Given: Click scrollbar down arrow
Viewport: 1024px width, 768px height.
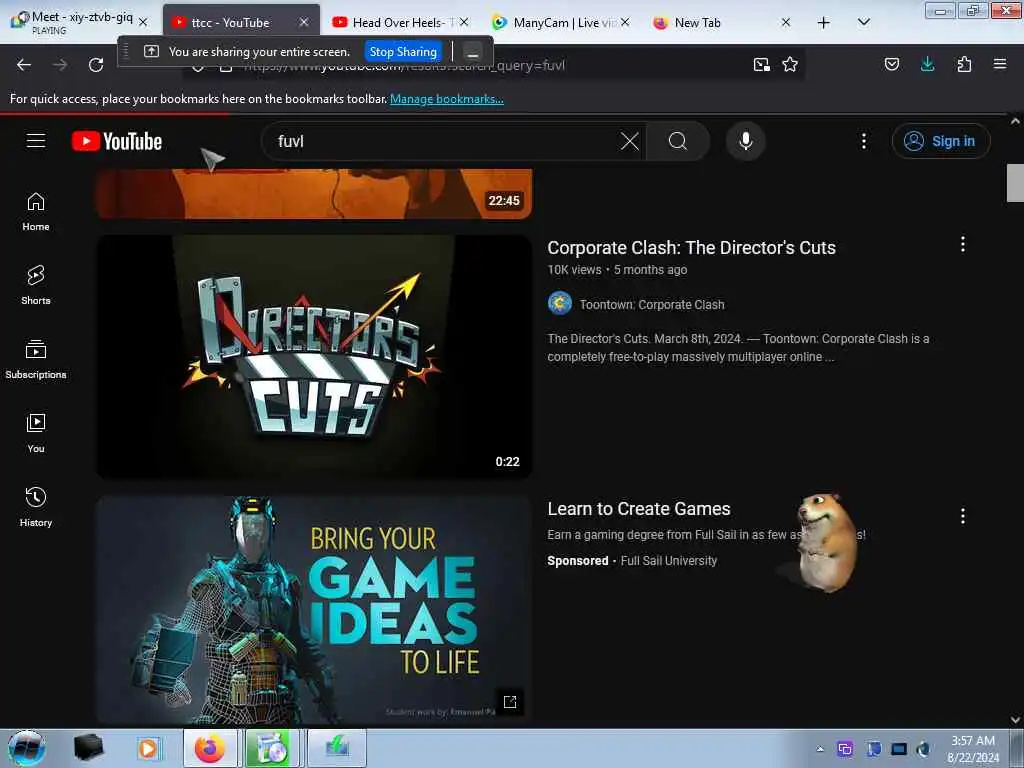Looking at the screenshot, I should (x=1015, y=720).
